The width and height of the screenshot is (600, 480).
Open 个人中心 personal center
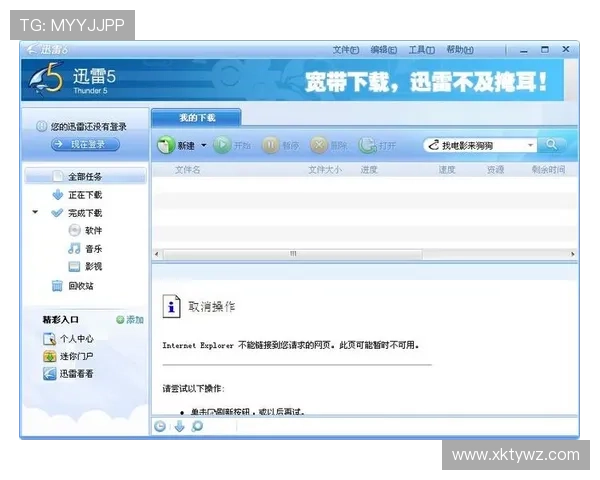tap(68, 339)
